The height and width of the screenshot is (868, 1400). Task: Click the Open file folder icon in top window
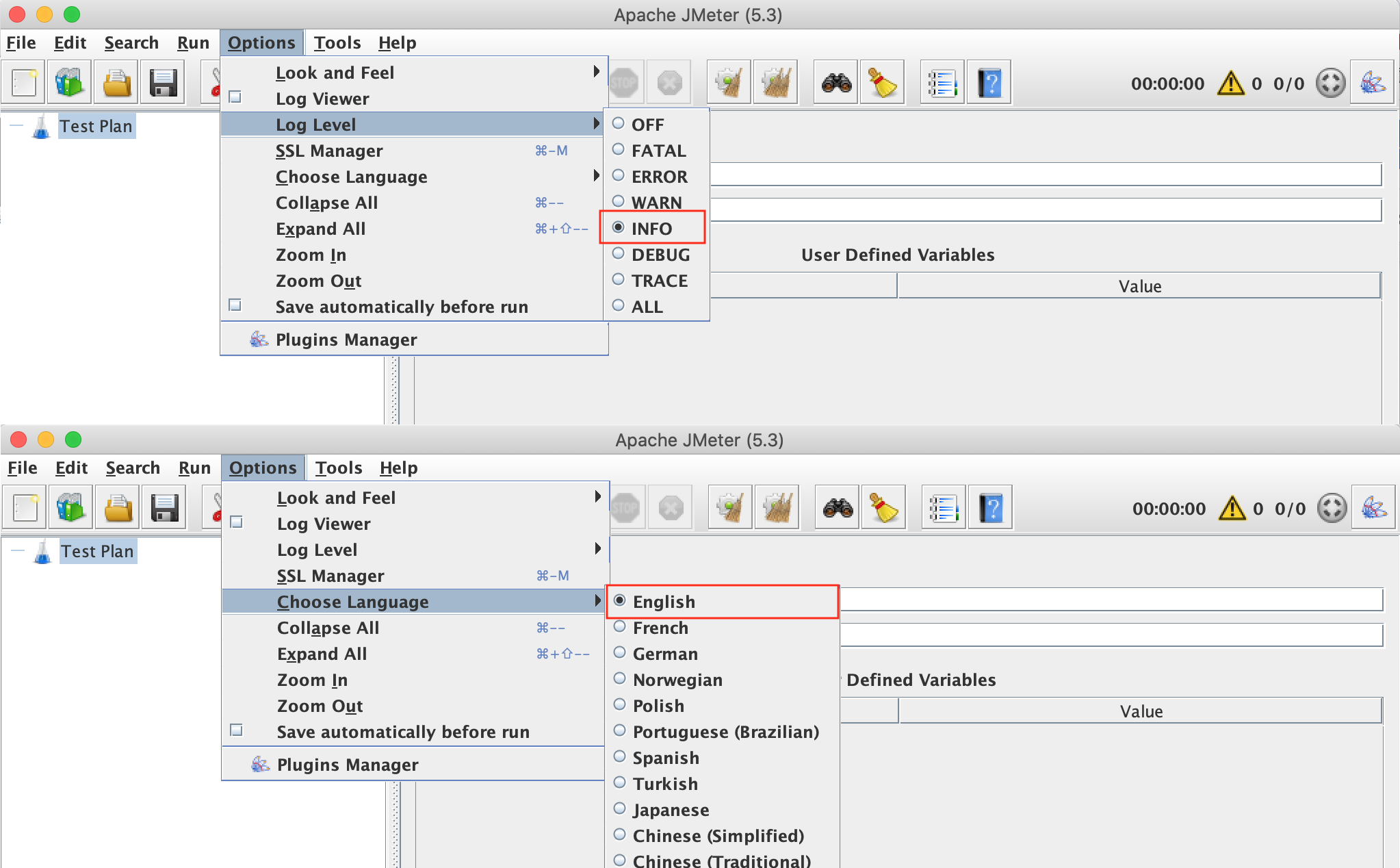click(117, 83)
